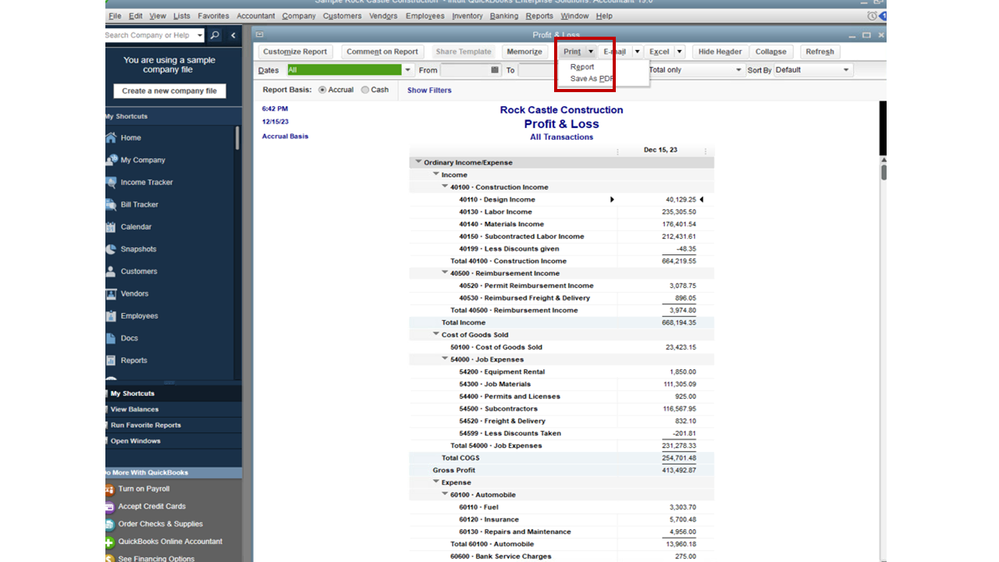Click the search magnifier icon

point(215,35)
